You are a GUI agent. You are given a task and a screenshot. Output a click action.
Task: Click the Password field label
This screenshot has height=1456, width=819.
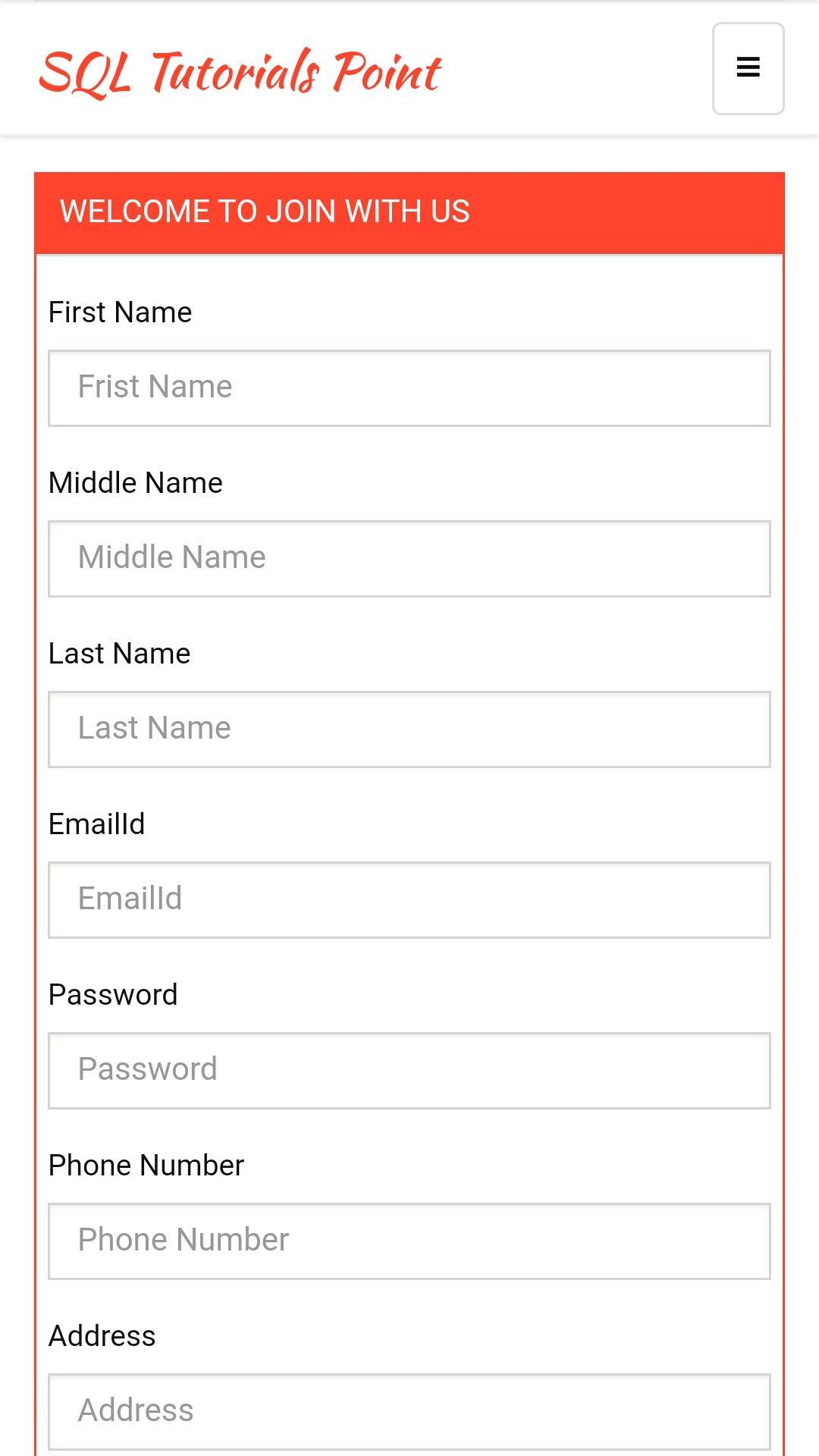pyautogui.click(x=113, y=995)
